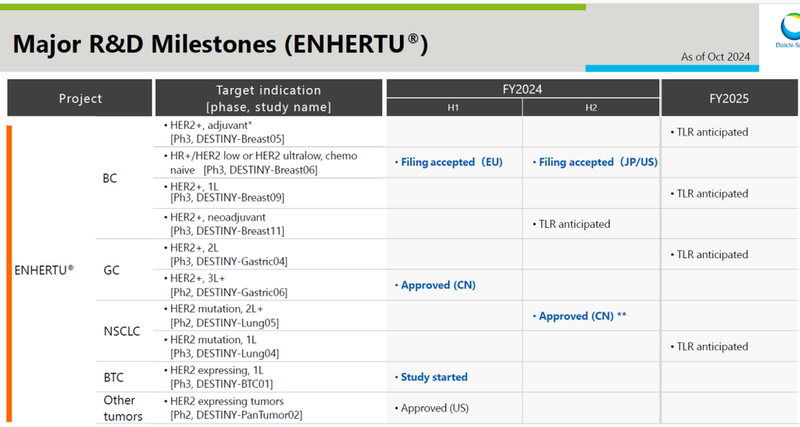The image size is (800, 427).
Task: Click the FY2024 column header
Action: (x=523, y=88)
